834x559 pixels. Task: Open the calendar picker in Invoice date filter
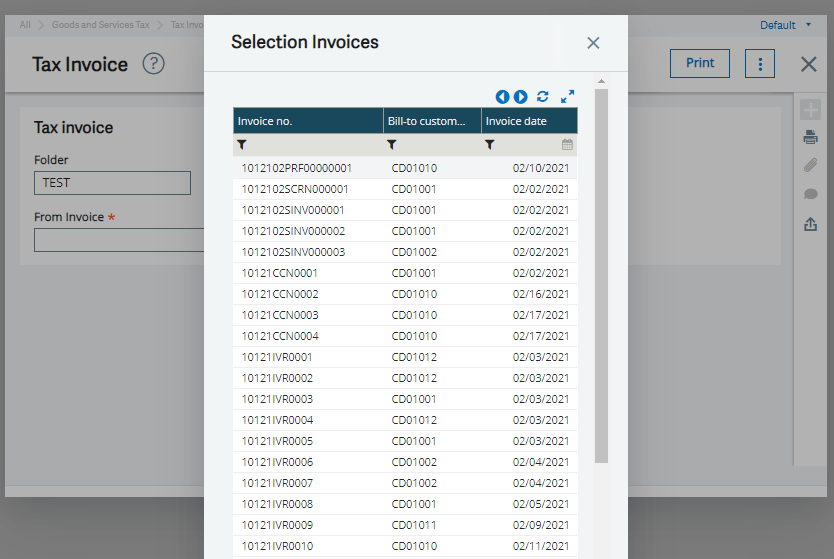pyautogui.click(x=568, y=145)
